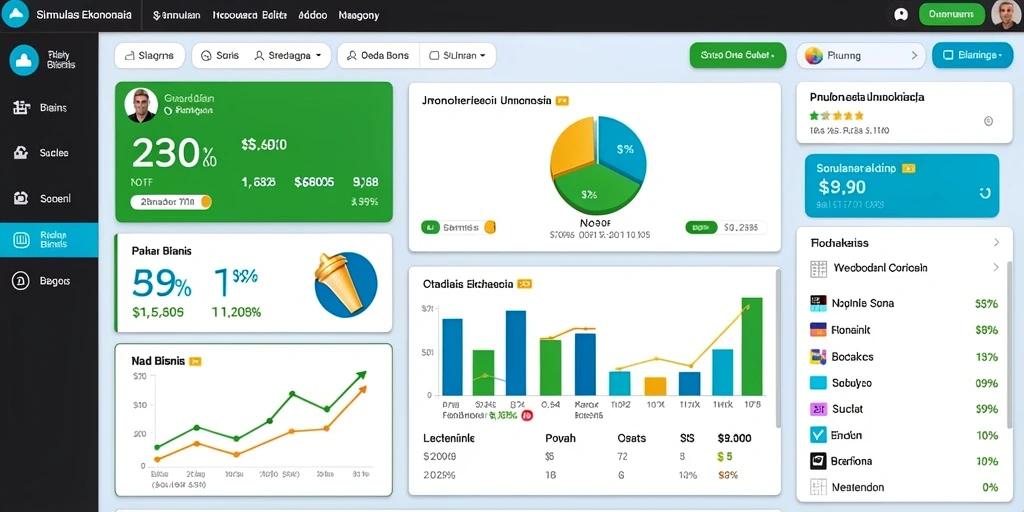Click the Endon checkmark icon in list
The width and height of the screenshot is (1024, 512).
point(818,435)
